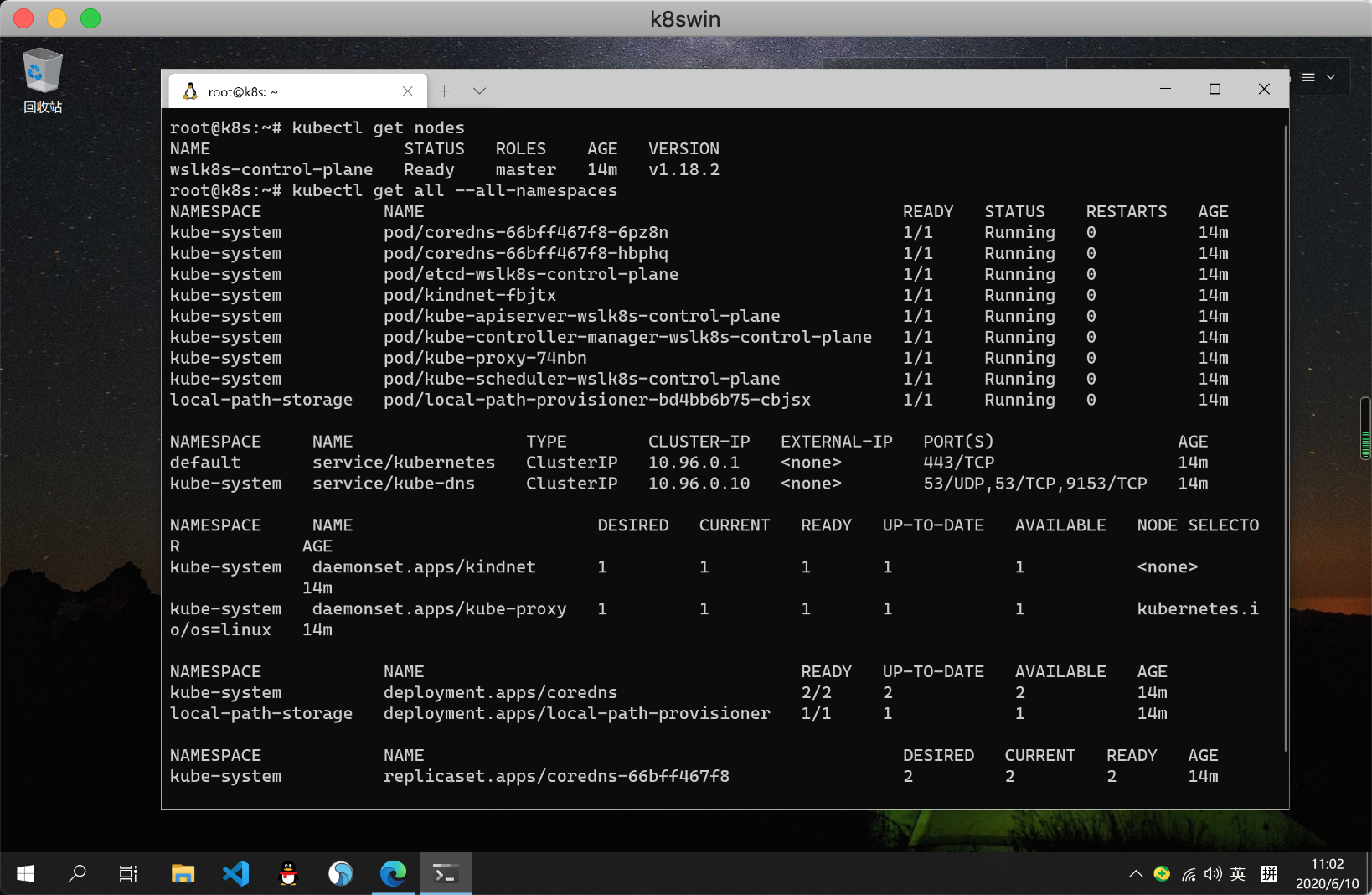
Task: Activate Windows Terminal taskbar icon
Action: pos(446,874)
